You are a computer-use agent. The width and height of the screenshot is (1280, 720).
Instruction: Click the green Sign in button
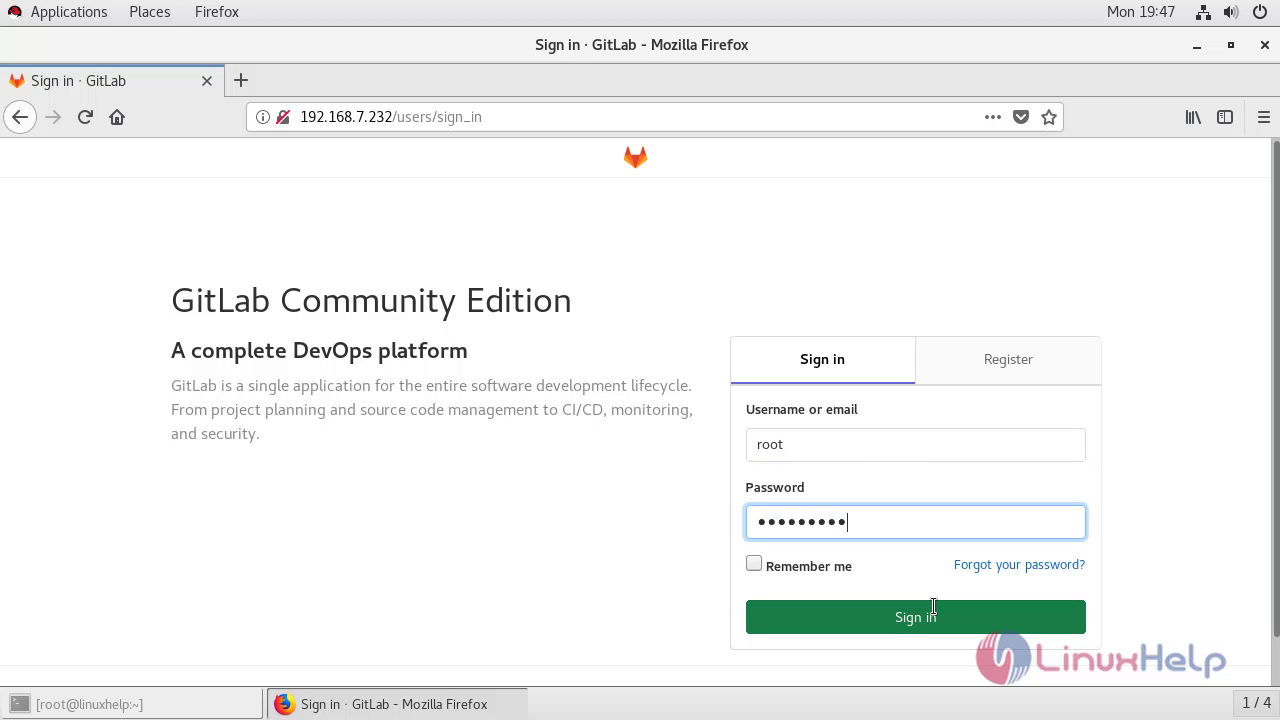(x=915, y=617)
